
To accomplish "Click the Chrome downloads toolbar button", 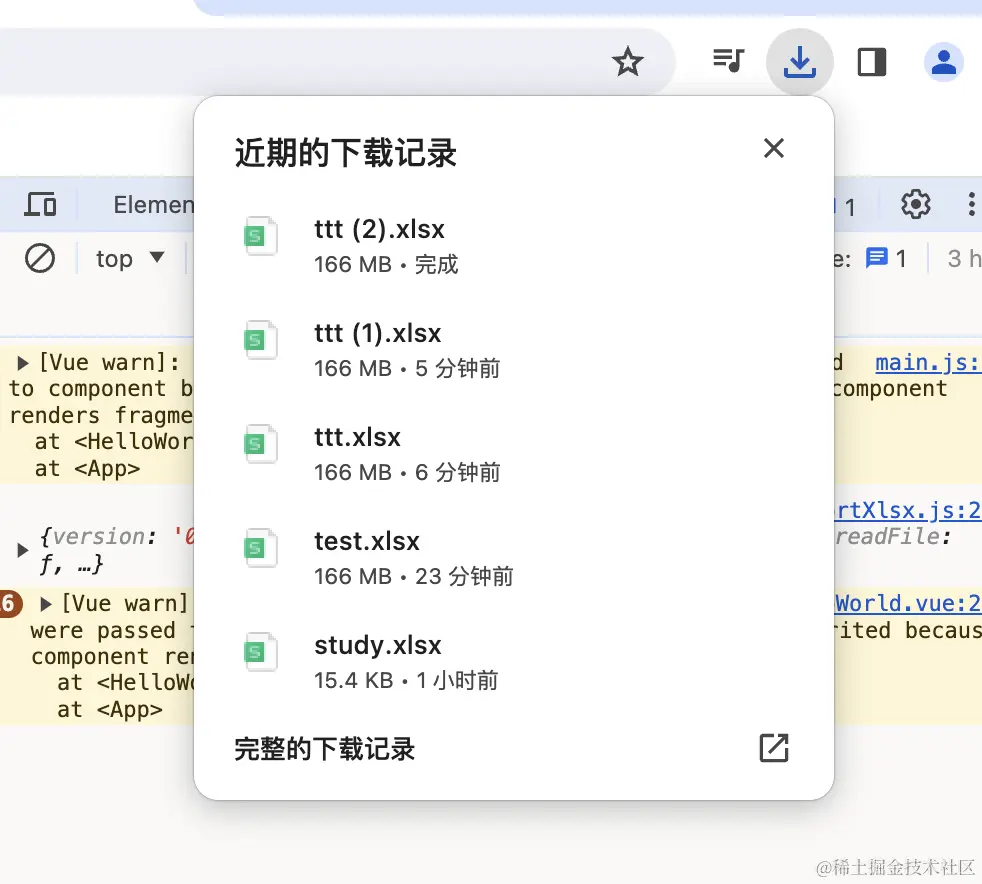I will click(x=800, y=62).
